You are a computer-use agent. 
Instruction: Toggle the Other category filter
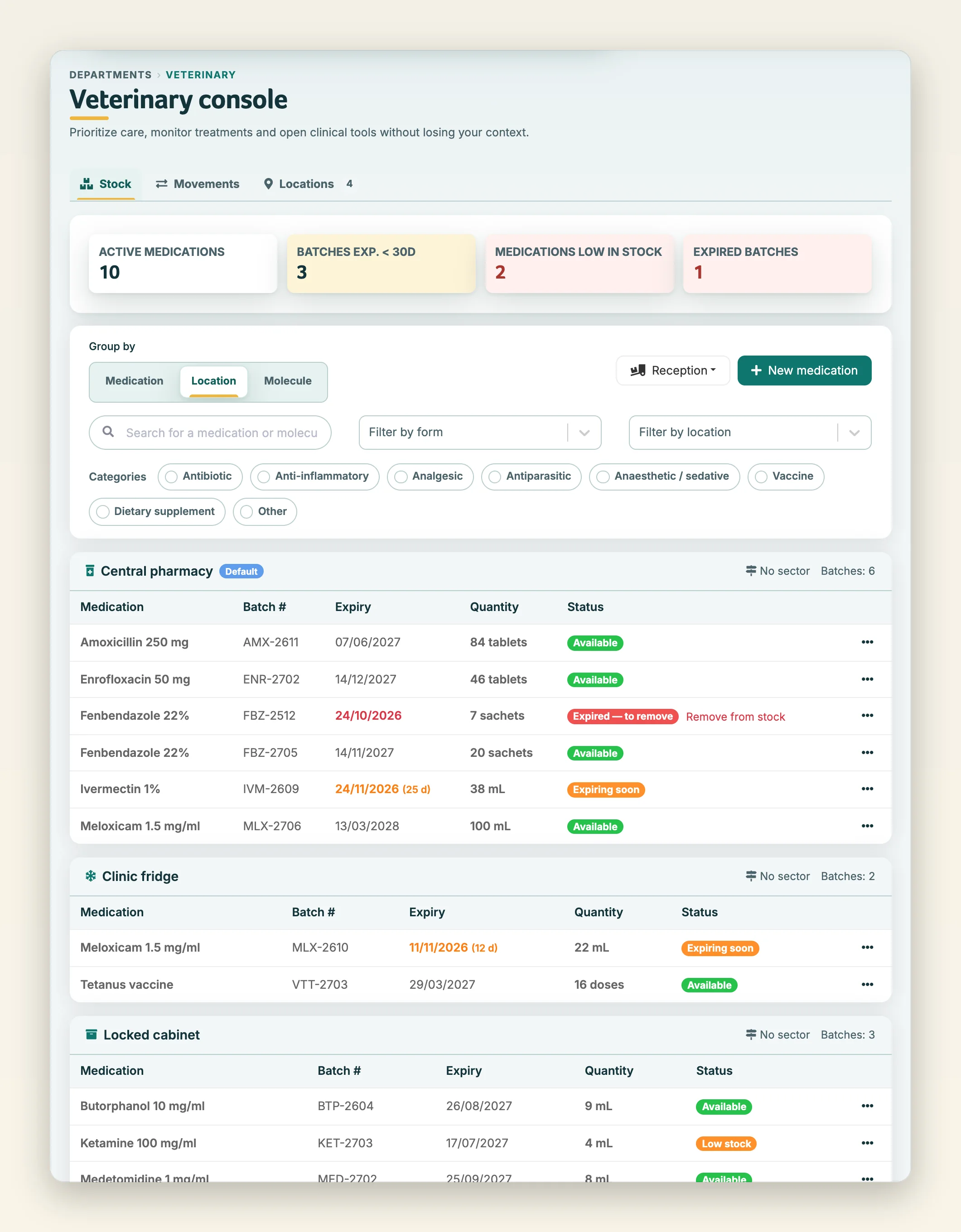coord(265,512)
